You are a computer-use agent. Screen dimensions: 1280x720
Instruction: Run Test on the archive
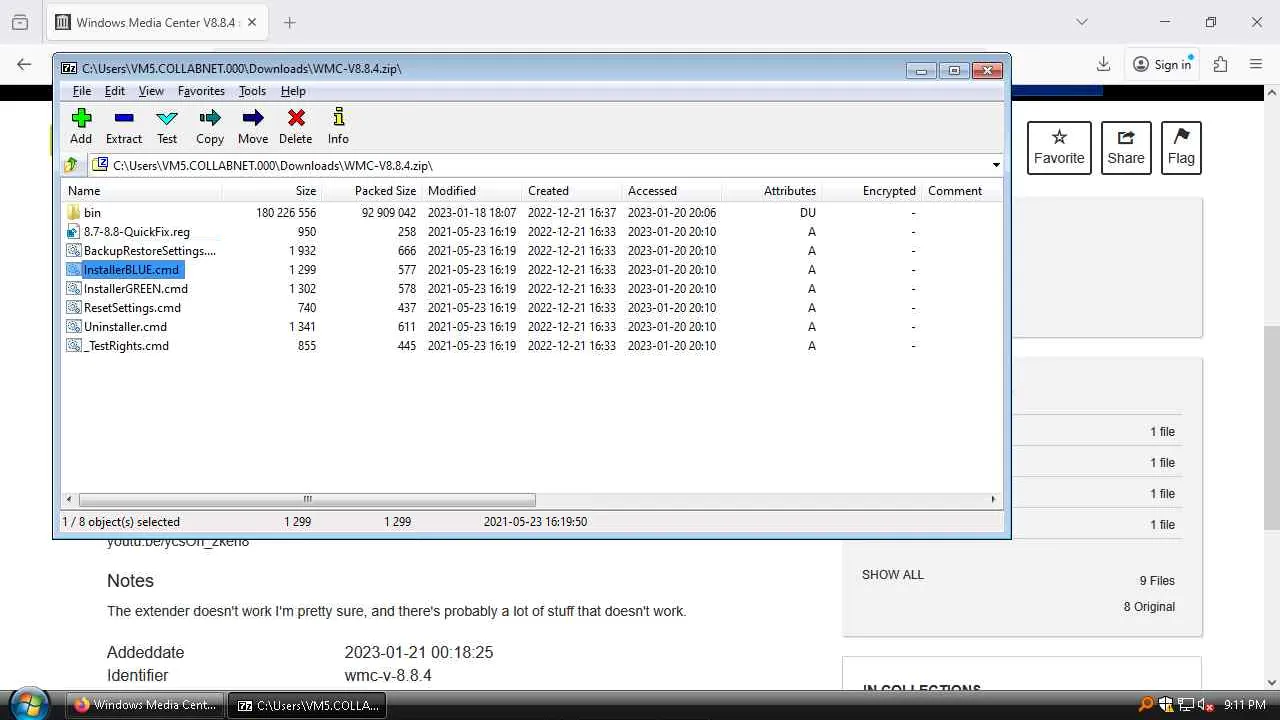click(x=167, y=126)
